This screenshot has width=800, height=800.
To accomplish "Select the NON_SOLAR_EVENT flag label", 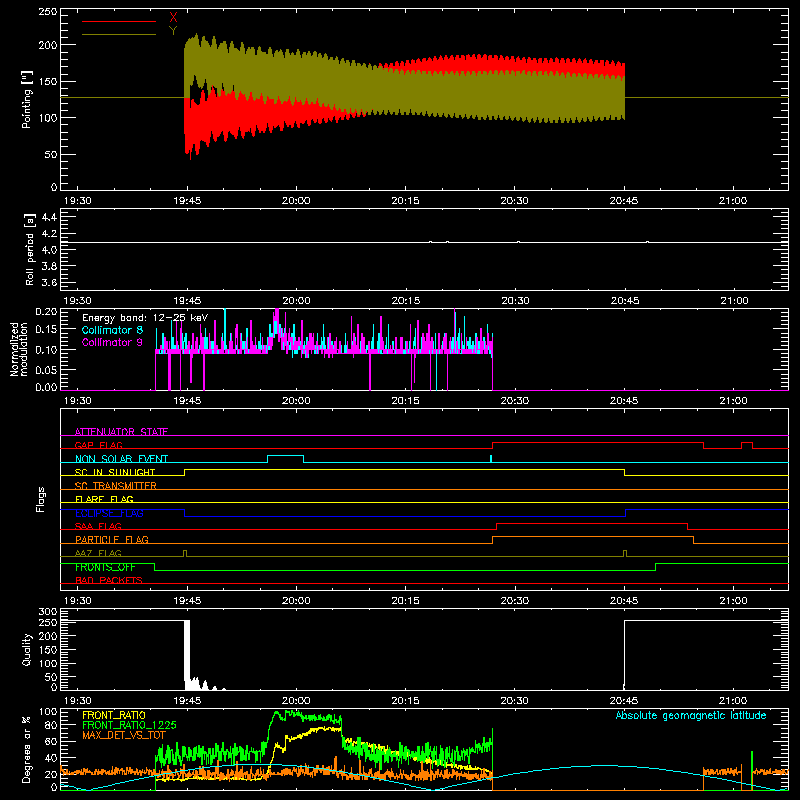I will pyautogui.click(x=121, y=459).
